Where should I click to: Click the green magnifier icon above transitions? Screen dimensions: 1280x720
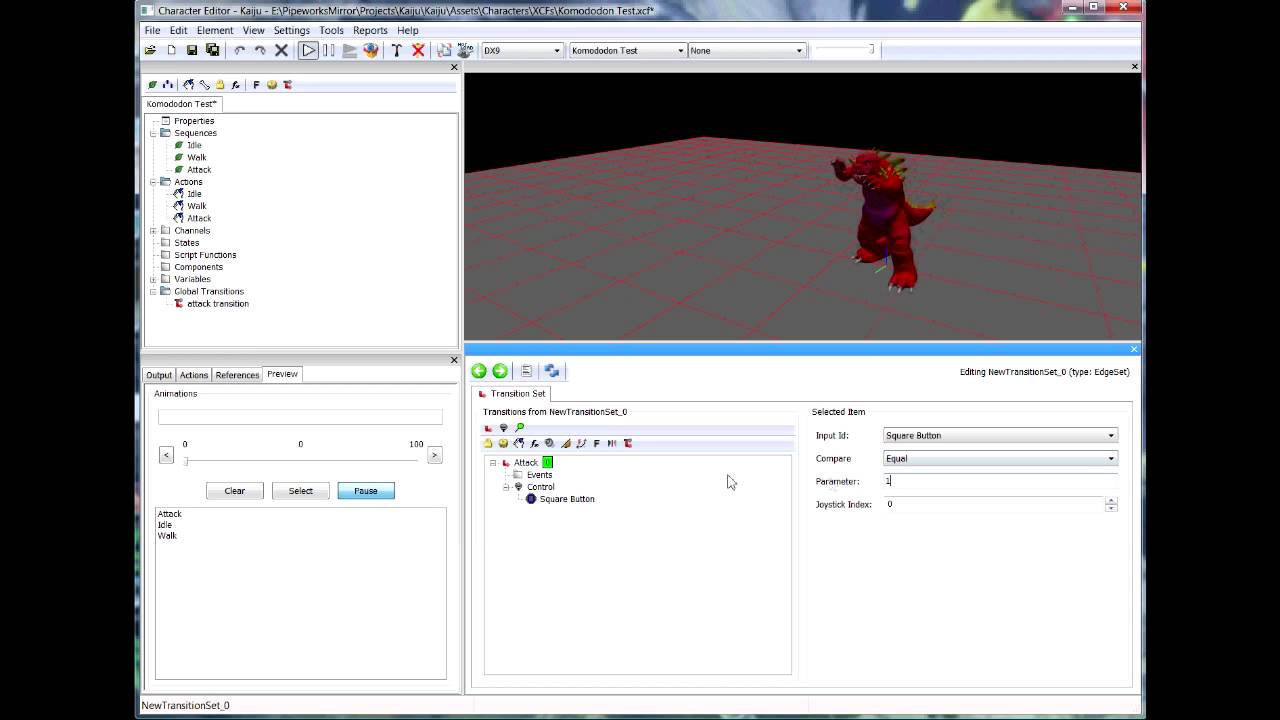[519, 428]
